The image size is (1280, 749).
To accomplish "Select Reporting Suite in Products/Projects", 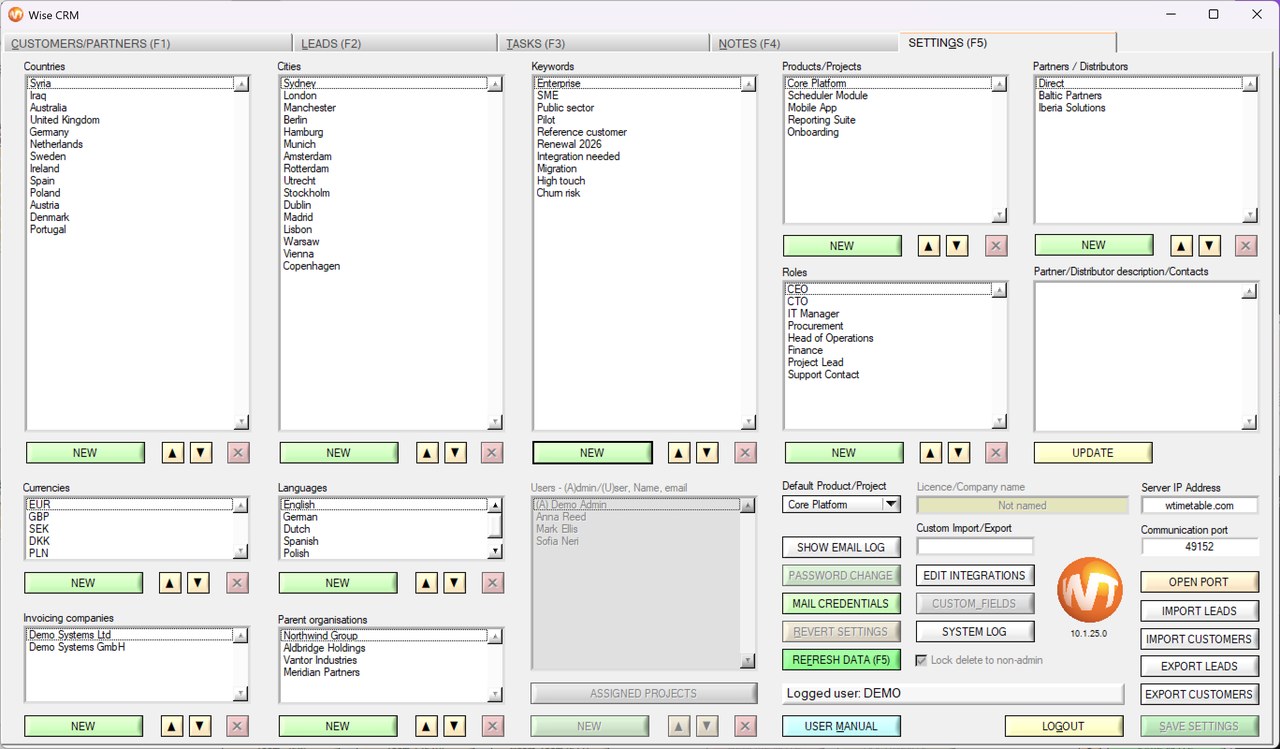I will (821, 120).
